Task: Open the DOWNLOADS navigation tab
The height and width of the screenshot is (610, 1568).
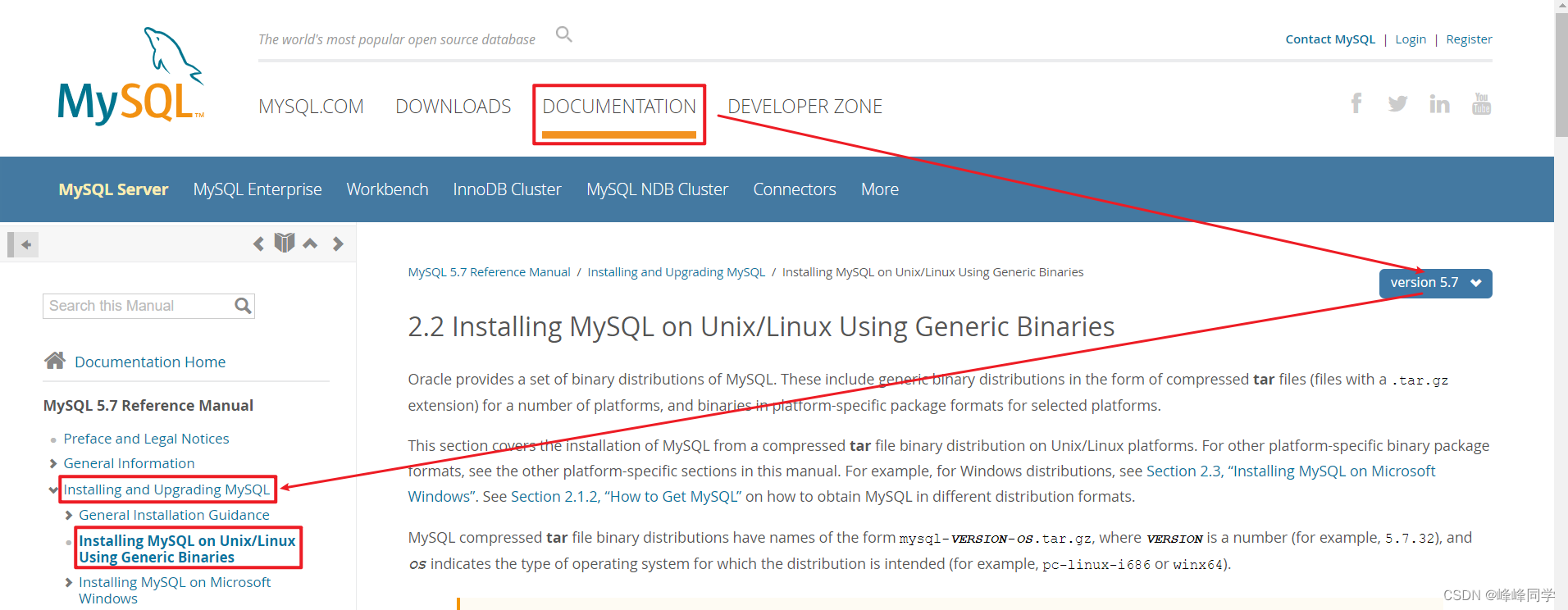Action: (x=453, y=107)
